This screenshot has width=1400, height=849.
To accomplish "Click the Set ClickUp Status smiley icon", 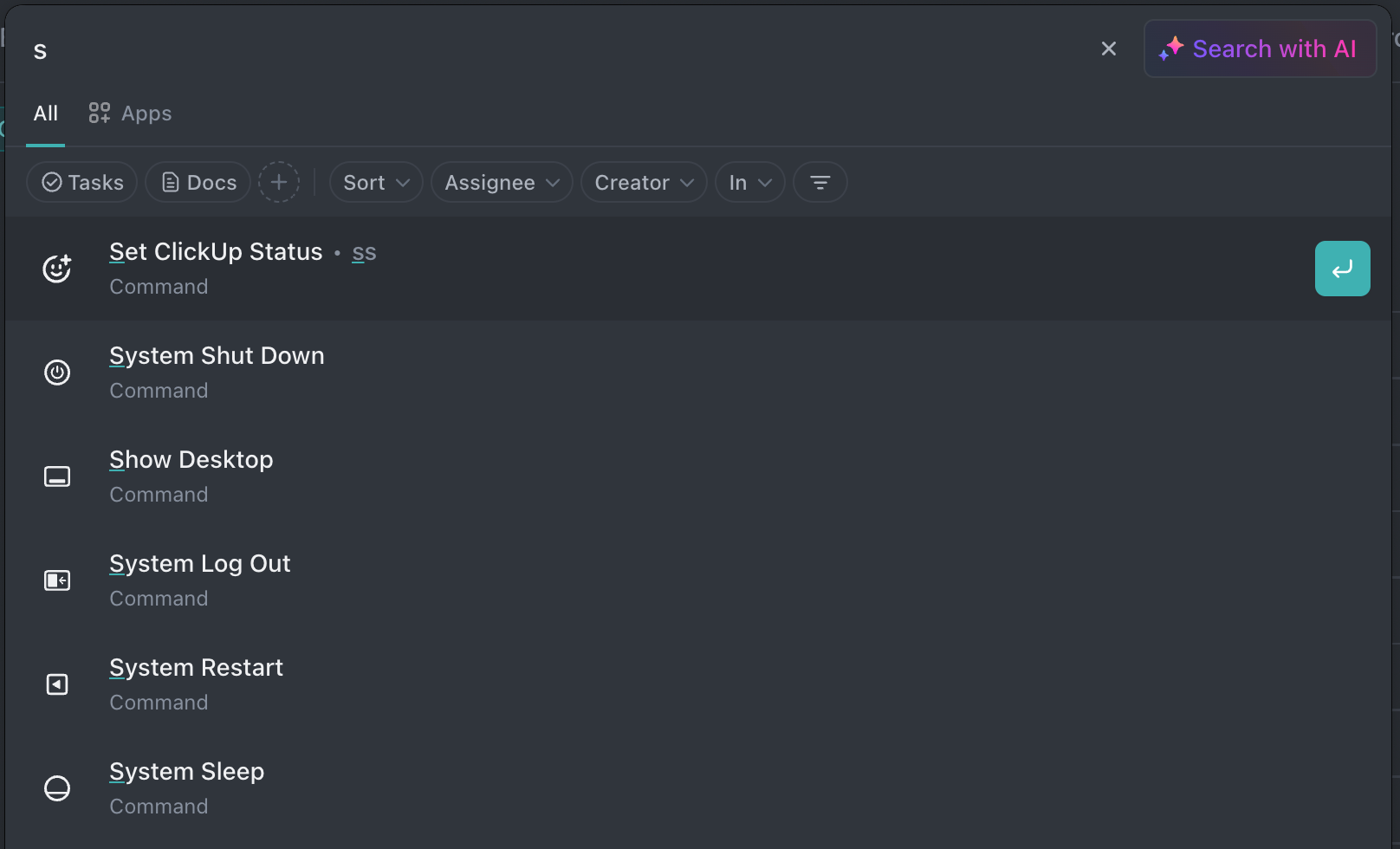I will (57, 269).
